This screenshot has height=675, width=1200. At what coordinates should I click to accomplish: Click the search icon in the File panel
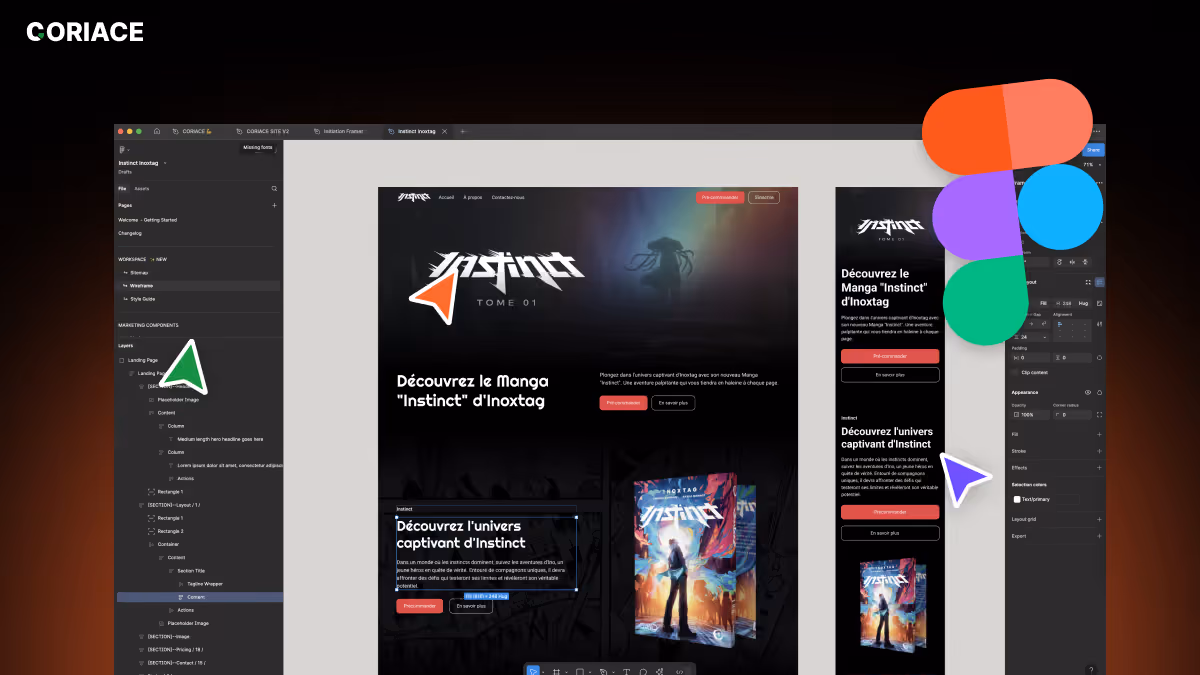click(274, 188)
